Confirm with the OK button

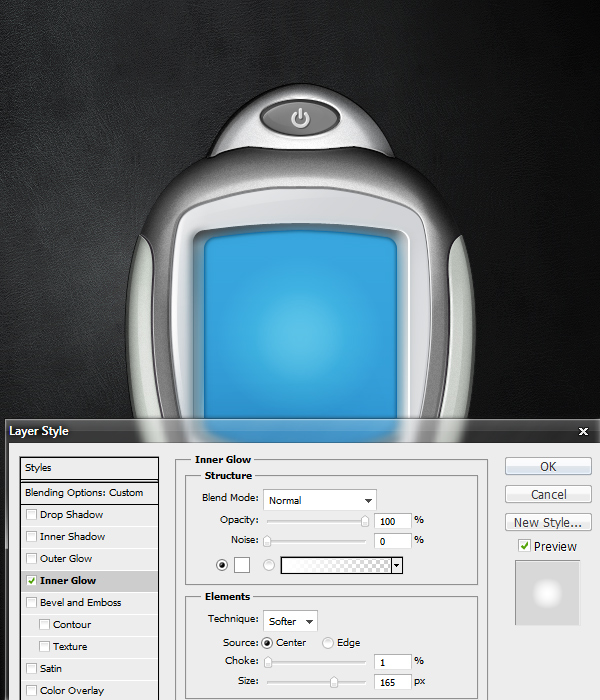[548, 466]
